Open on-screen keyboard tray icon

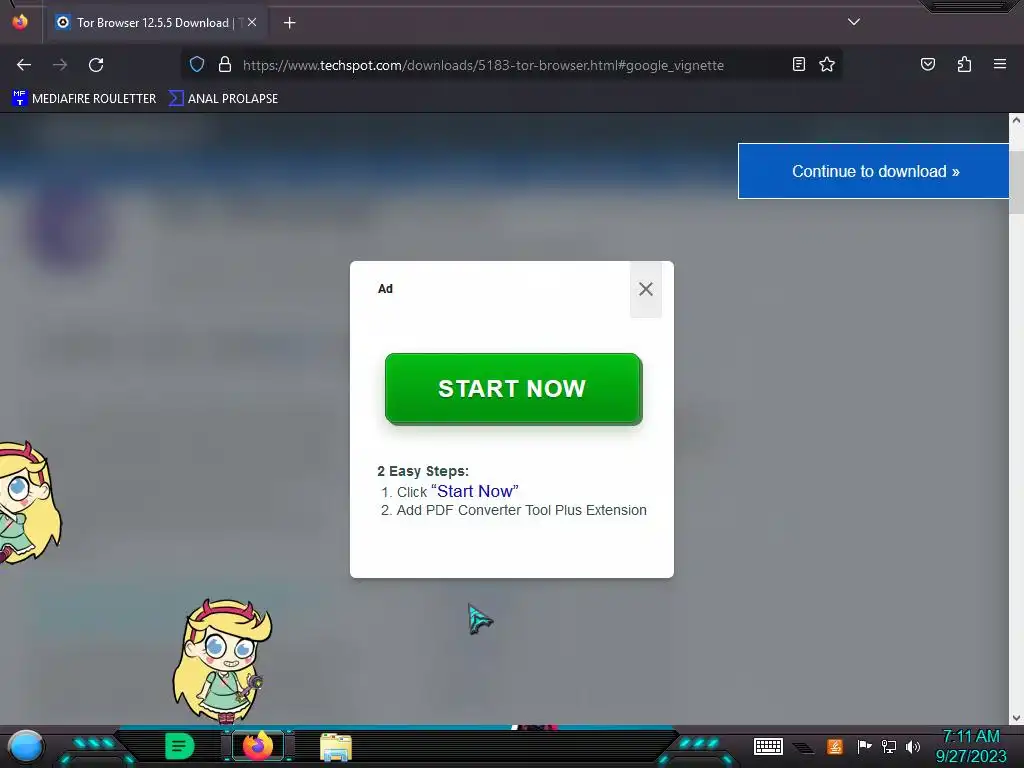click(x=768, y=746)
